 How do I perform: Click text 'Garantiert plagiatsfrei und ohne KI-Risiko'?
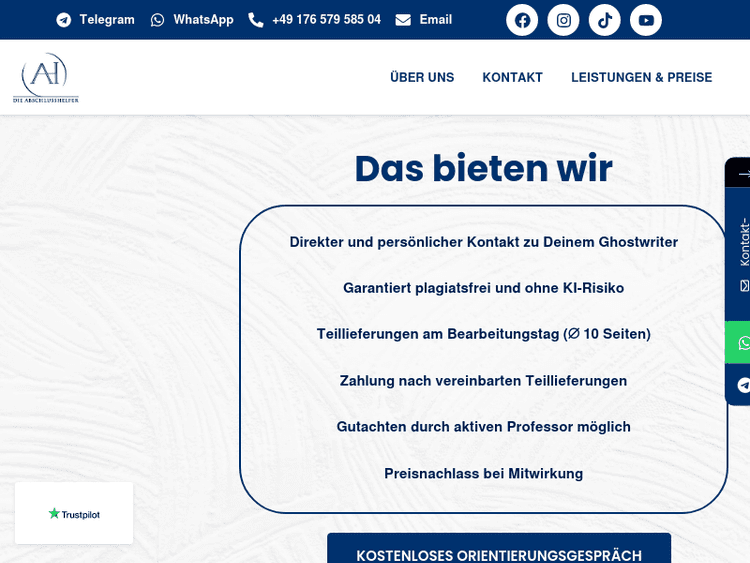click(x=484, y=288)
